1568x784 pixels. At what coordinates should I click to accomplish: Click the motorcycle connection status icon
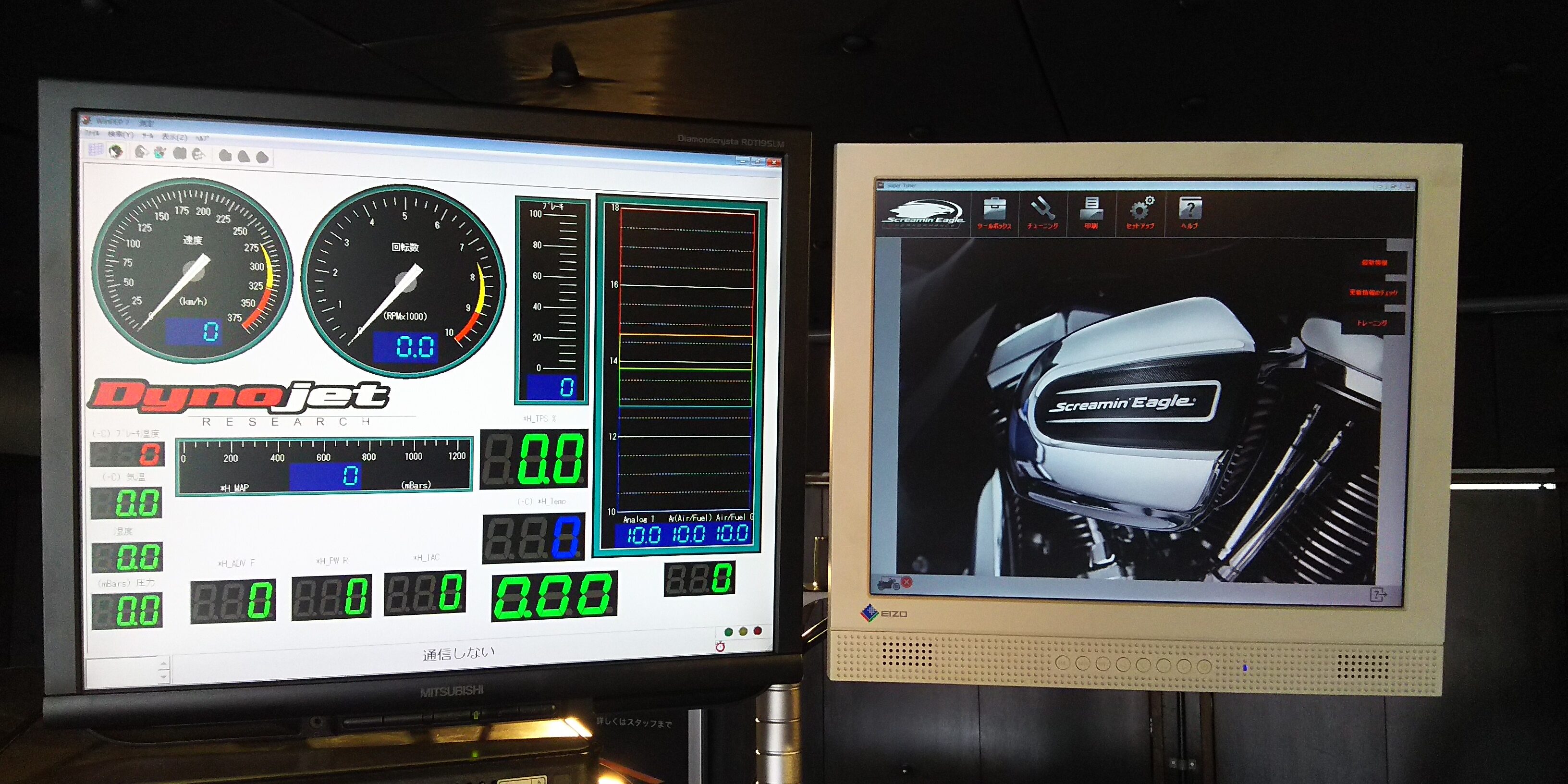(889, 584)
